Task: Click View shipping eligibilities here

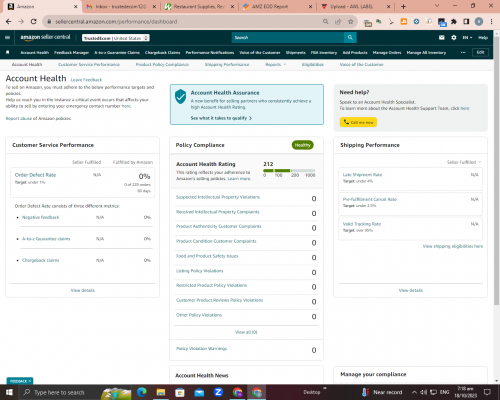Action: (453, 246)
